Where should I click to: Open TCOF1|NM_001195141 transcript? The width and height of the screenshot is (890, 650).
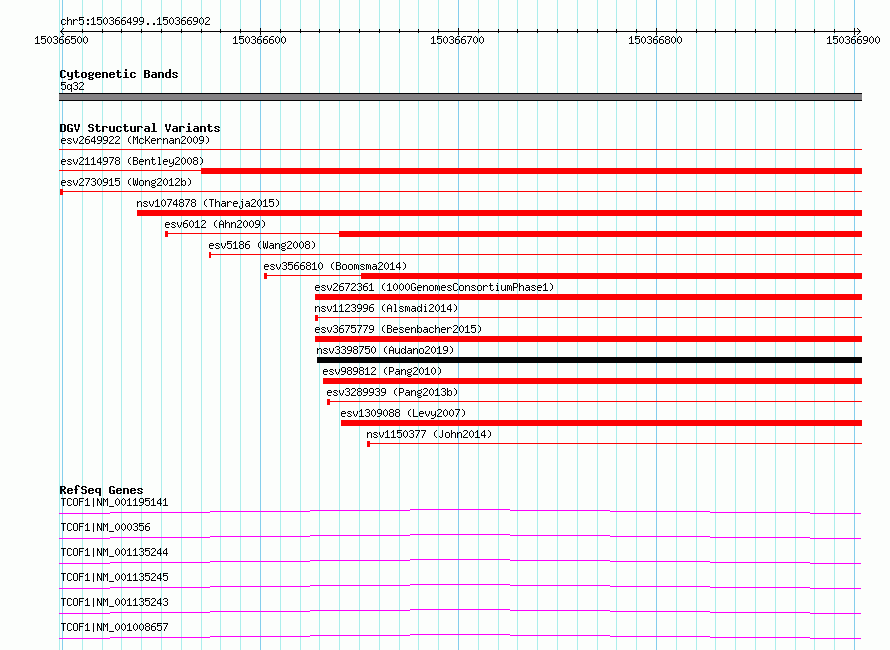pyautogui.click(x=114, y=502)
